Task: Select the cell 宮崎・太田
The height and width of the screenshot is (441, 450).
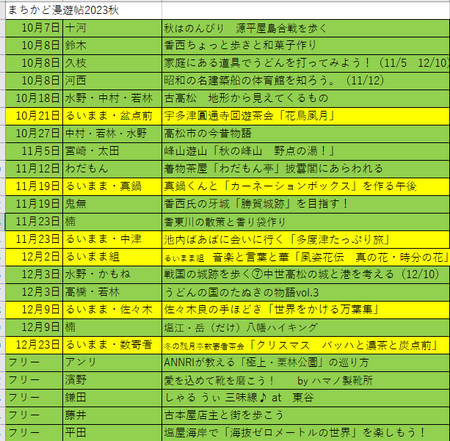Action: (112, 151)
